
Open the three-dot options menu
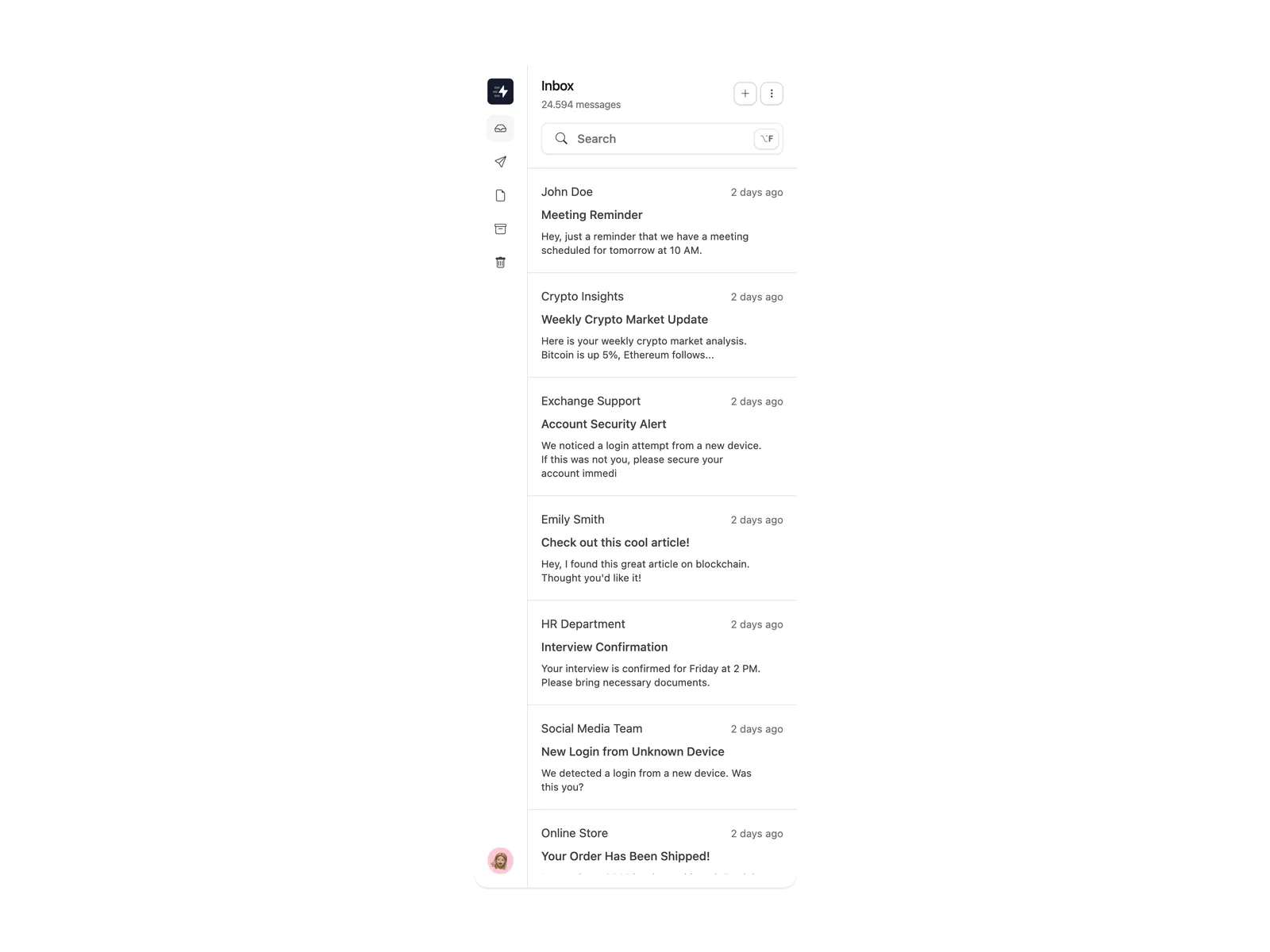(x=772, y=94)
